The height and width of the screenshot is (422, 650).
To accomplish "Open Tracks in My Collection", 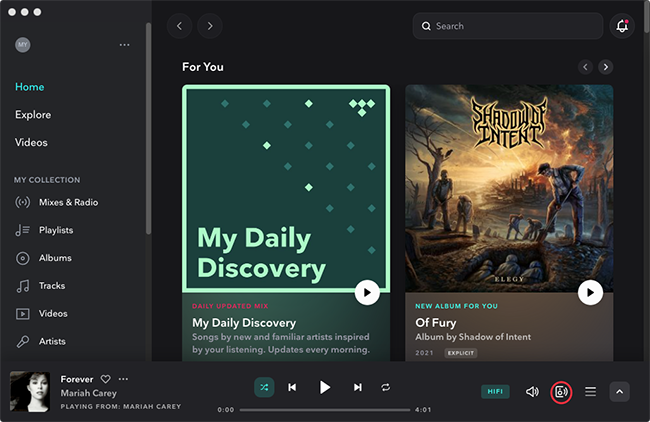I will [52, 286].
